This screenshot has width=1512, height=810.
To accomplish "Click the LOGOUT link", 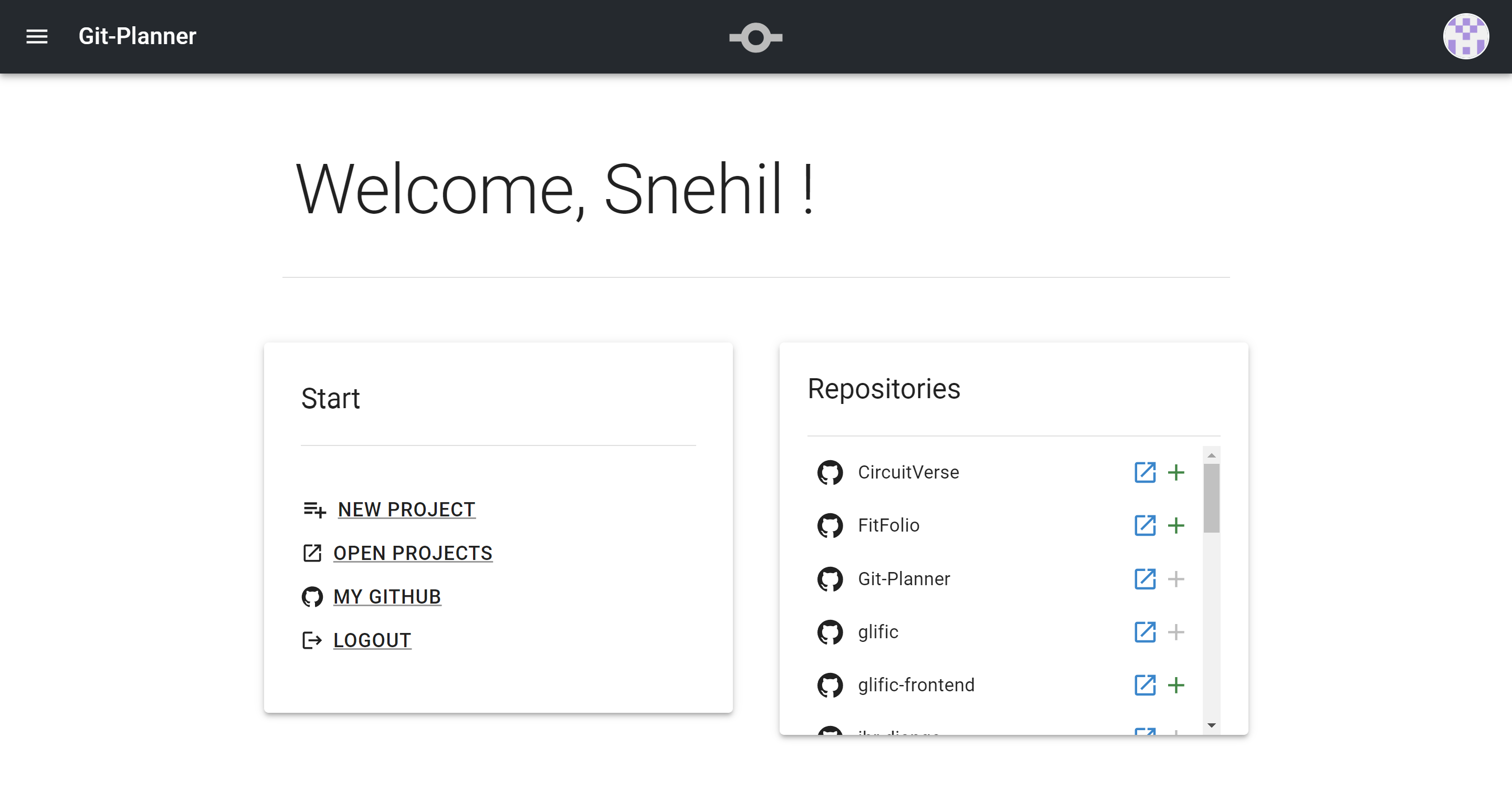I will tap(372, 640).
